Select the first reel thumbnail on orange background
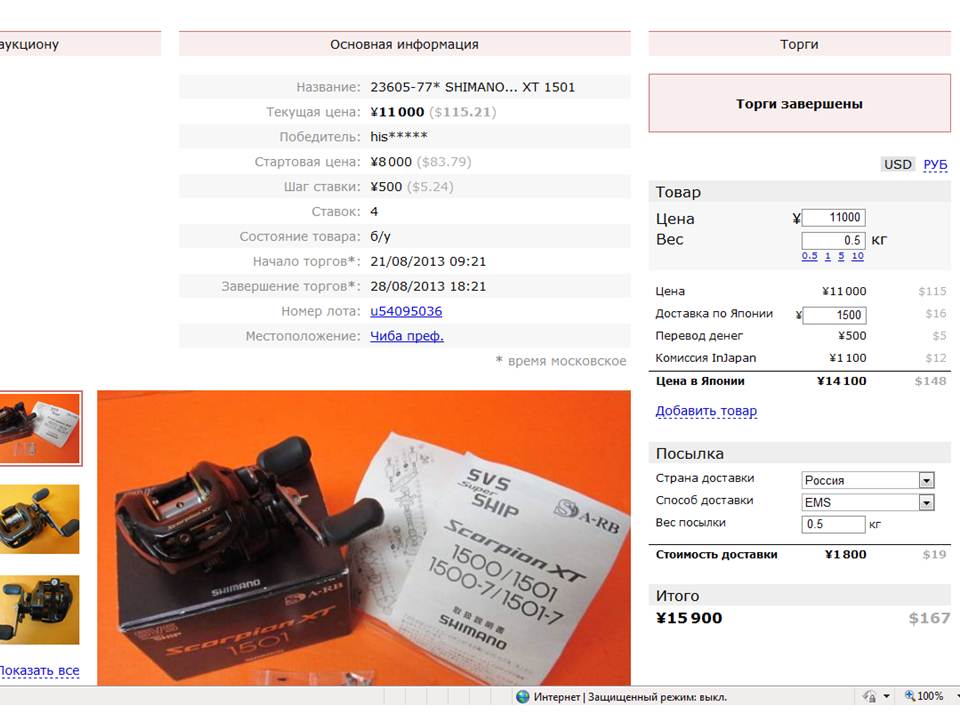The image size is (960, 720). [x=40, y=428]
